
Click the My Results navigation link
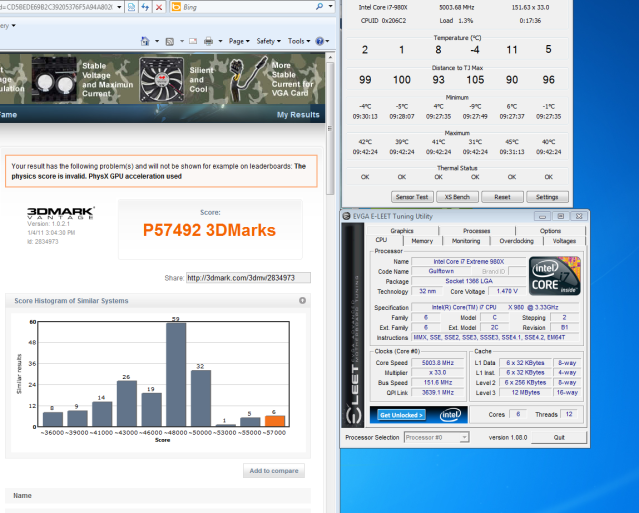pyautogui.click(x=297, y=115)
